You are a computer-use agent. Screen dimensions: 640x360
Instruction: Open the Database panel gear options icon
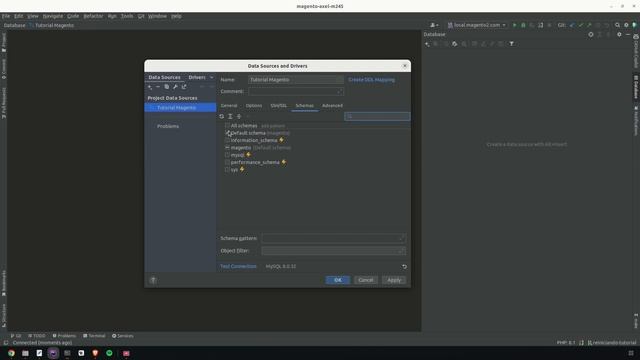[x=619, y=34]
